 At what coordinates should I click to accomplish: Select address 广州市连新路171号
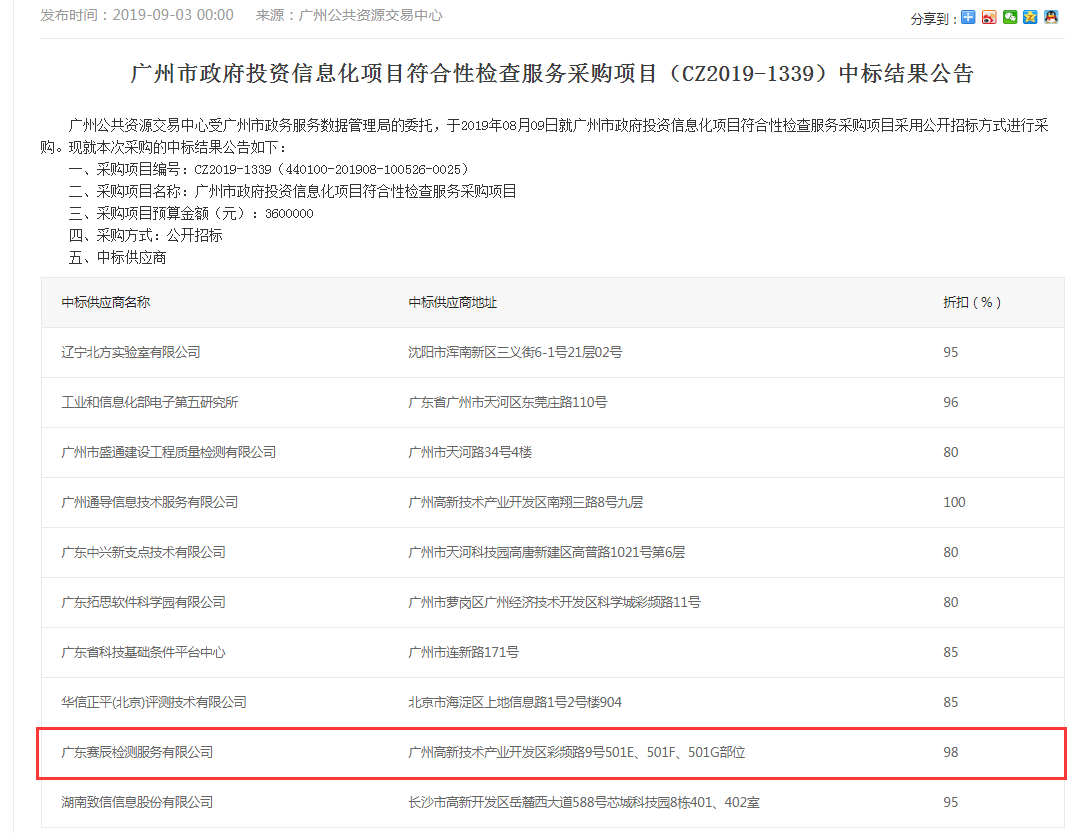point(464,653)
